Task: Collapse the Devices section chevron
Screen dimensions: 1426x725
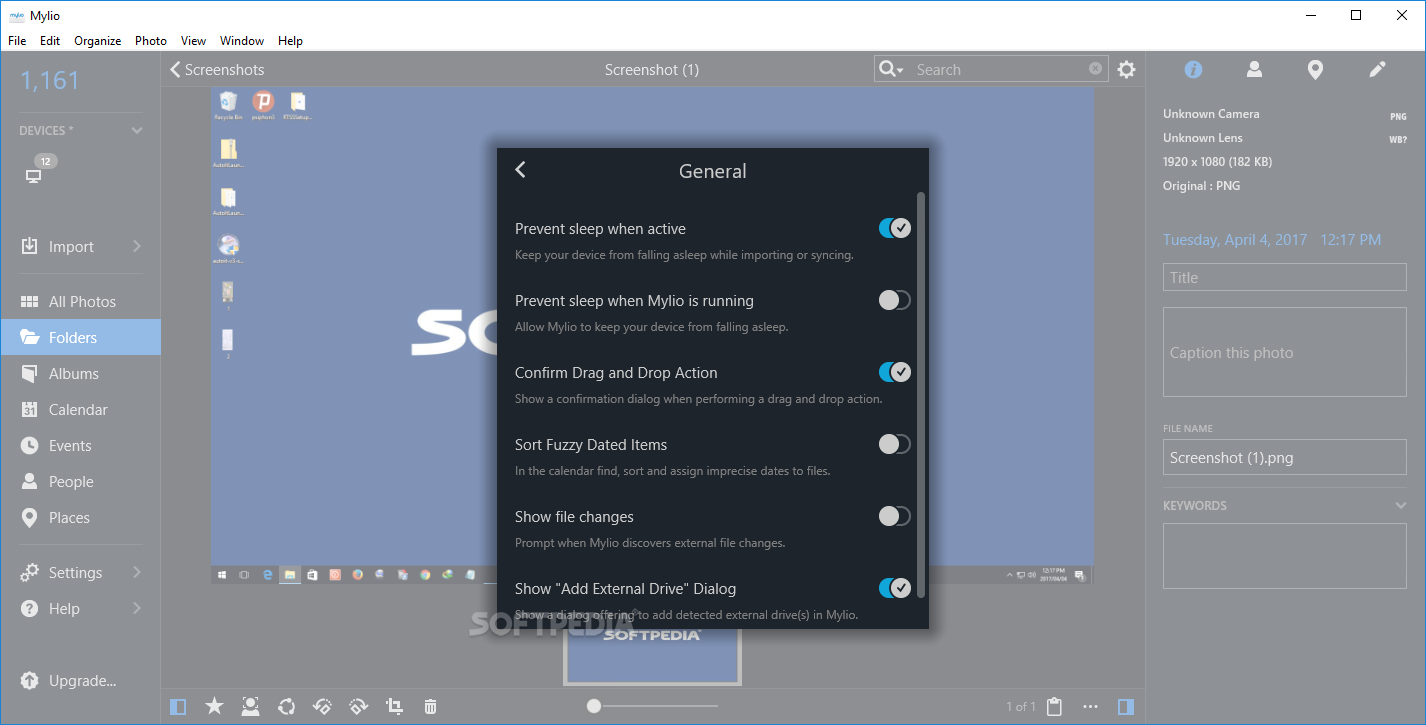Action: pyautogui.click(x=137, y=131)
